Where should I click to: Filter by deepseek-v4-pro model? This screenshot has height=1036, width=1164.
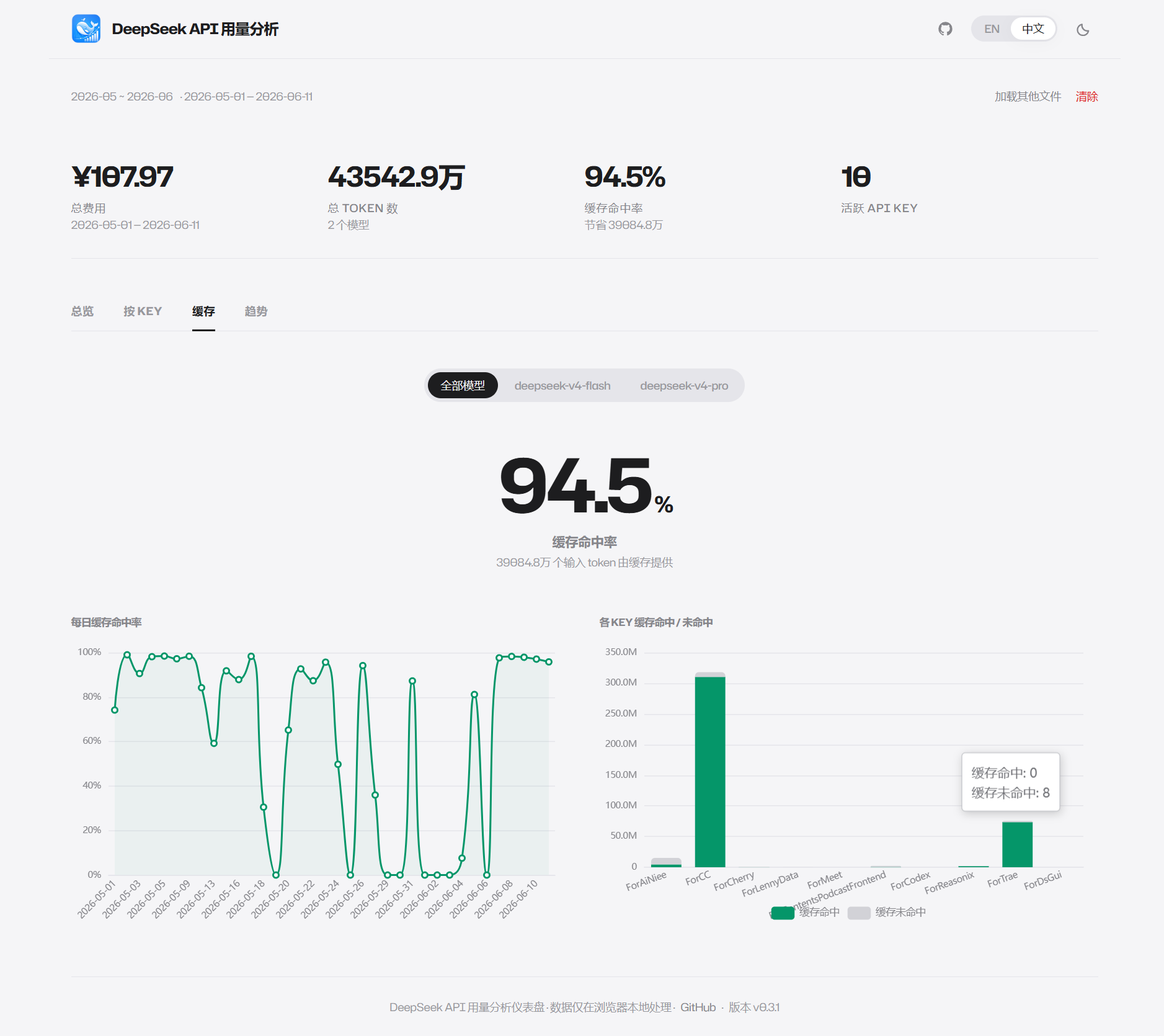pos(684,385)
